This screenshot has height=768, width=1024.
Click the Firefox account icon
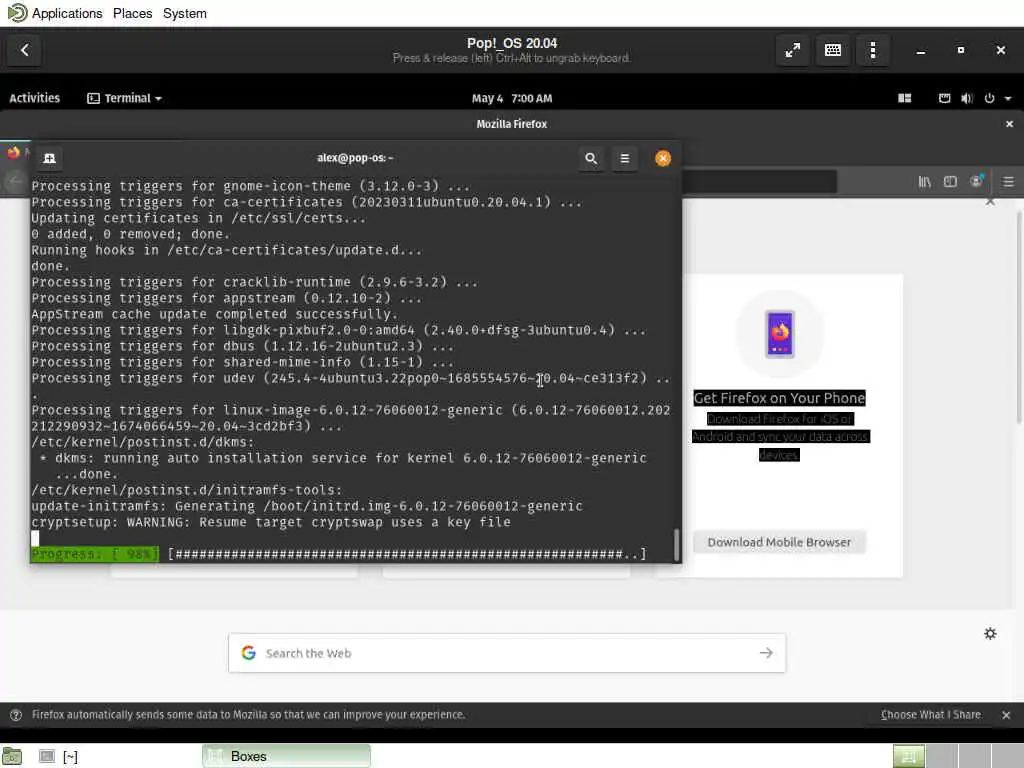[x=976, y=182]
